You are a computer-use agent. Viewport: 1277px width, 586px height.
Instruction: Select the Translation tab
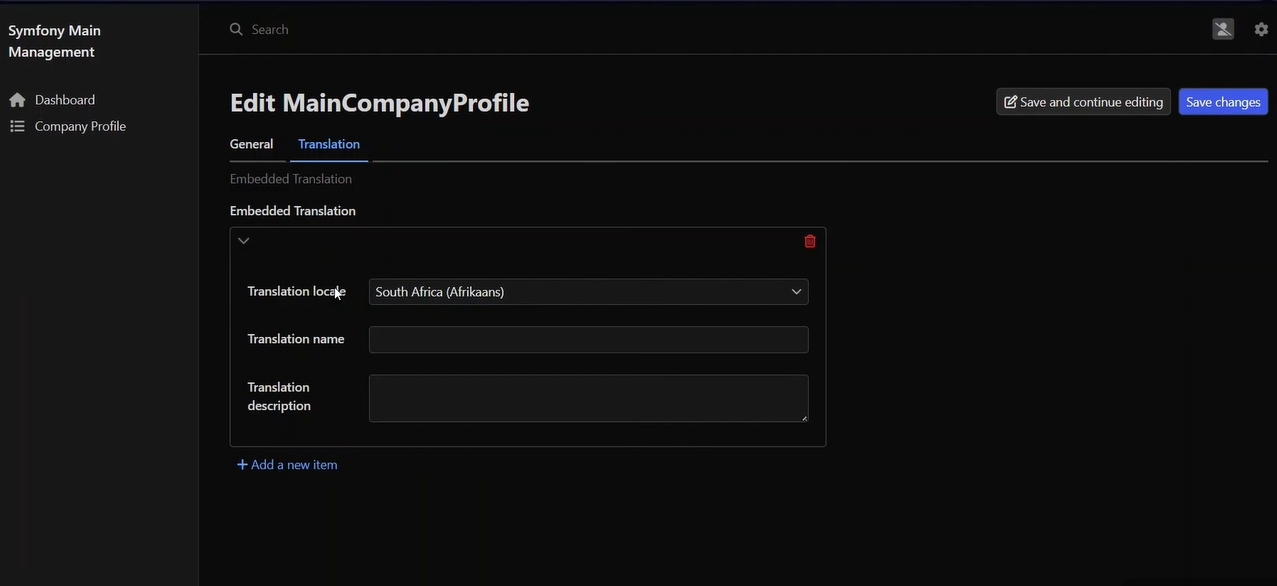click(329, 144)
